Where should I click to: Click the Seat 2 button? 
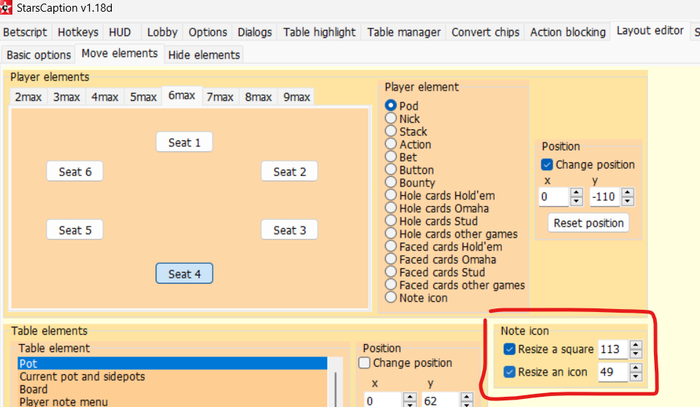click(x=290, y=172)
